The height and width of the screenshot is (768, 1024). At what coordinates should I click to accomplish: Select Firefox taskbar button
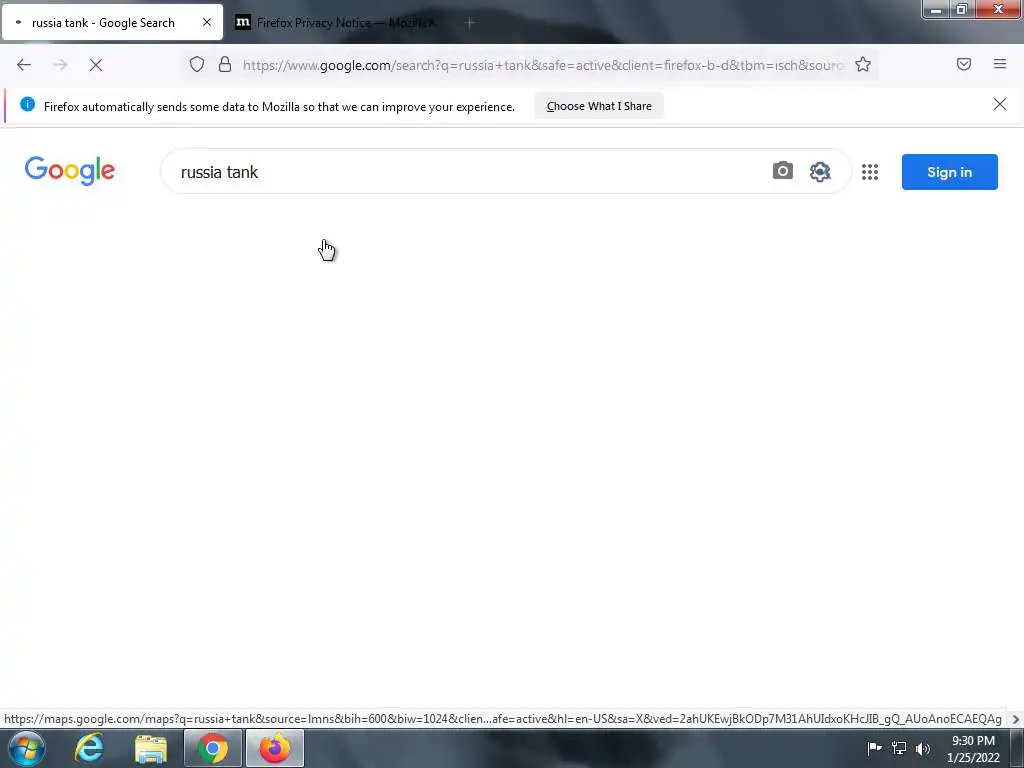(x=275, y=748)
